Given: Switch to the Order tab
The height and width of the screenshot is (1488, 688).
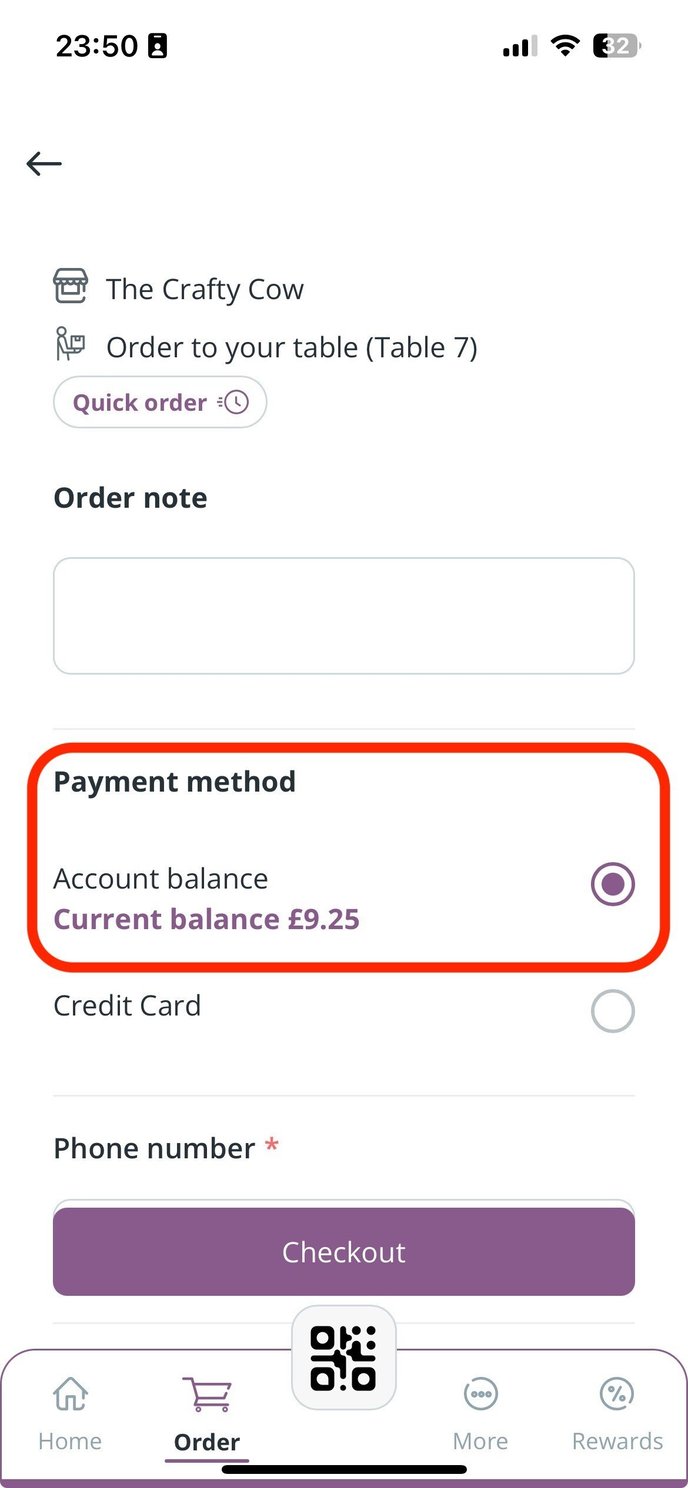Looking at the screenshot, I should pos(206,1410).
